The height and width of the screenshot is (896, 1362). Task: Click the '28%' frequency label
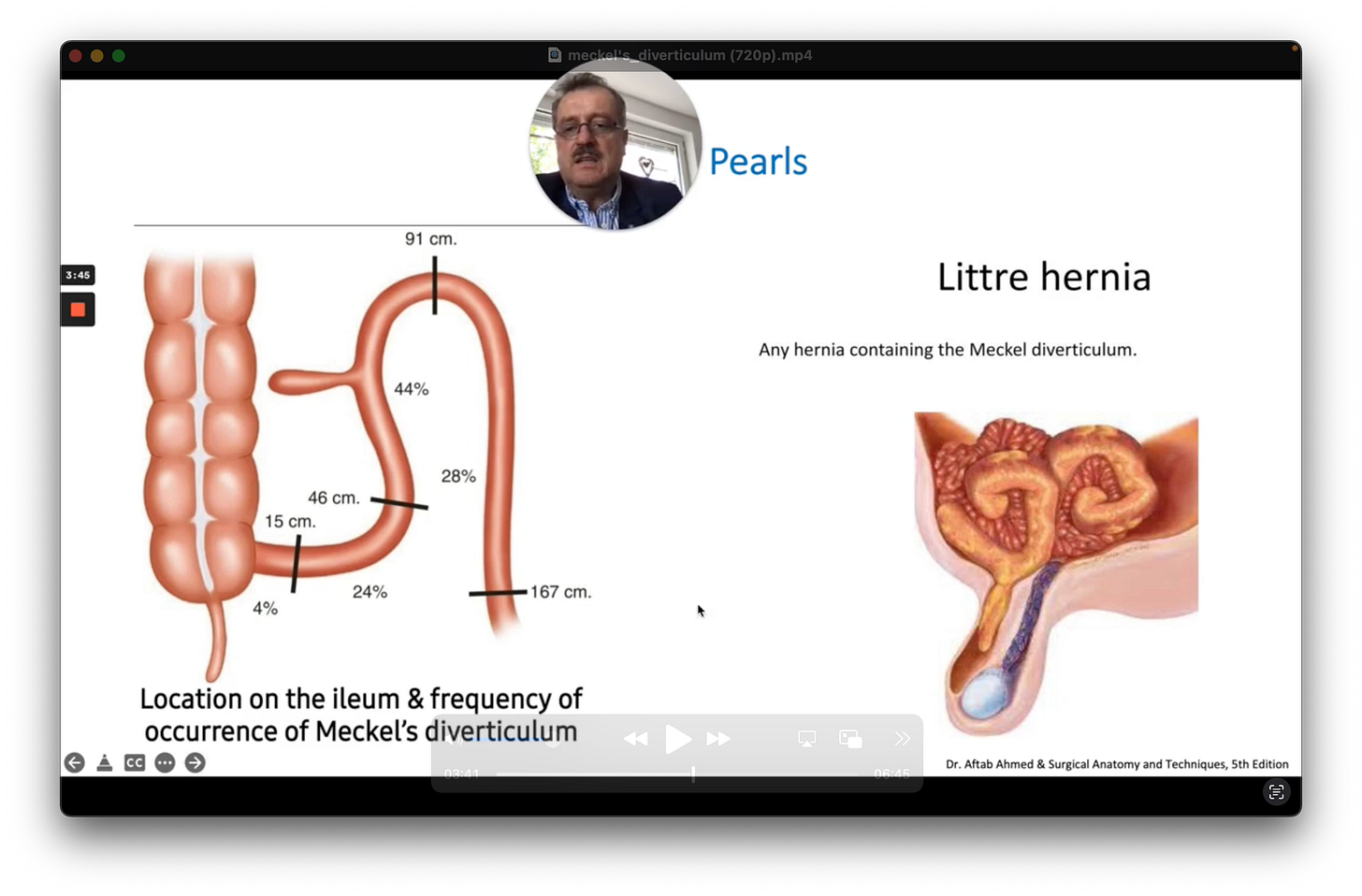point(458,476)
